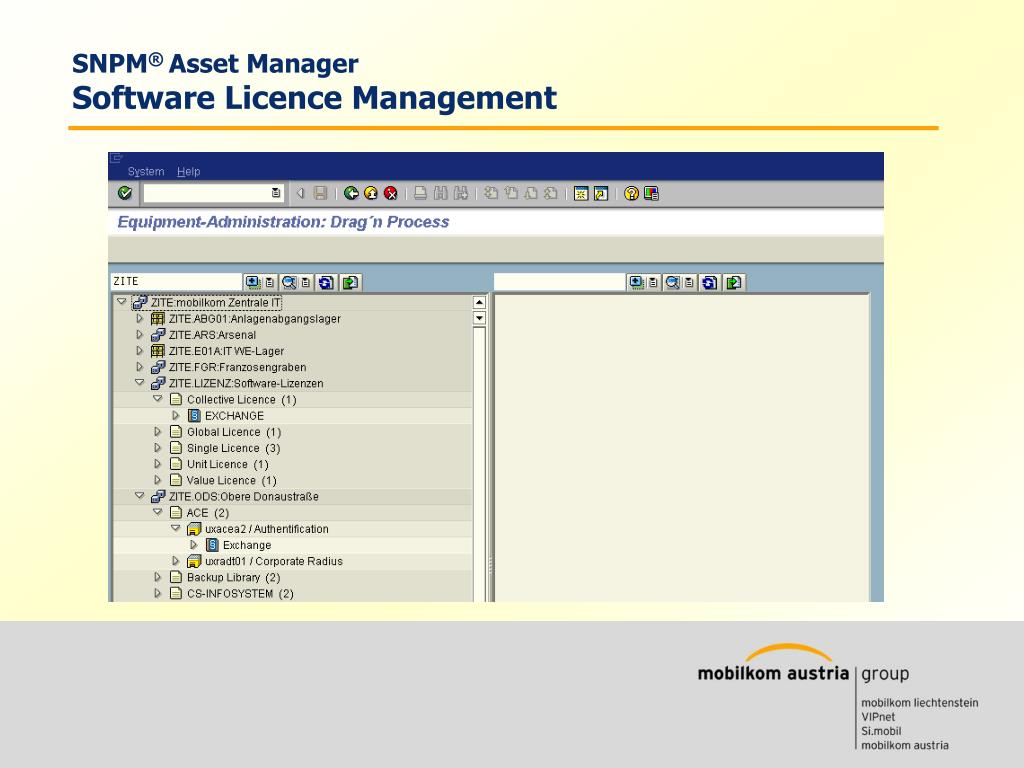Click the right pane search magnifier icon
Image resolution: width=1024 pixels, height=768 pixels.
672,282
